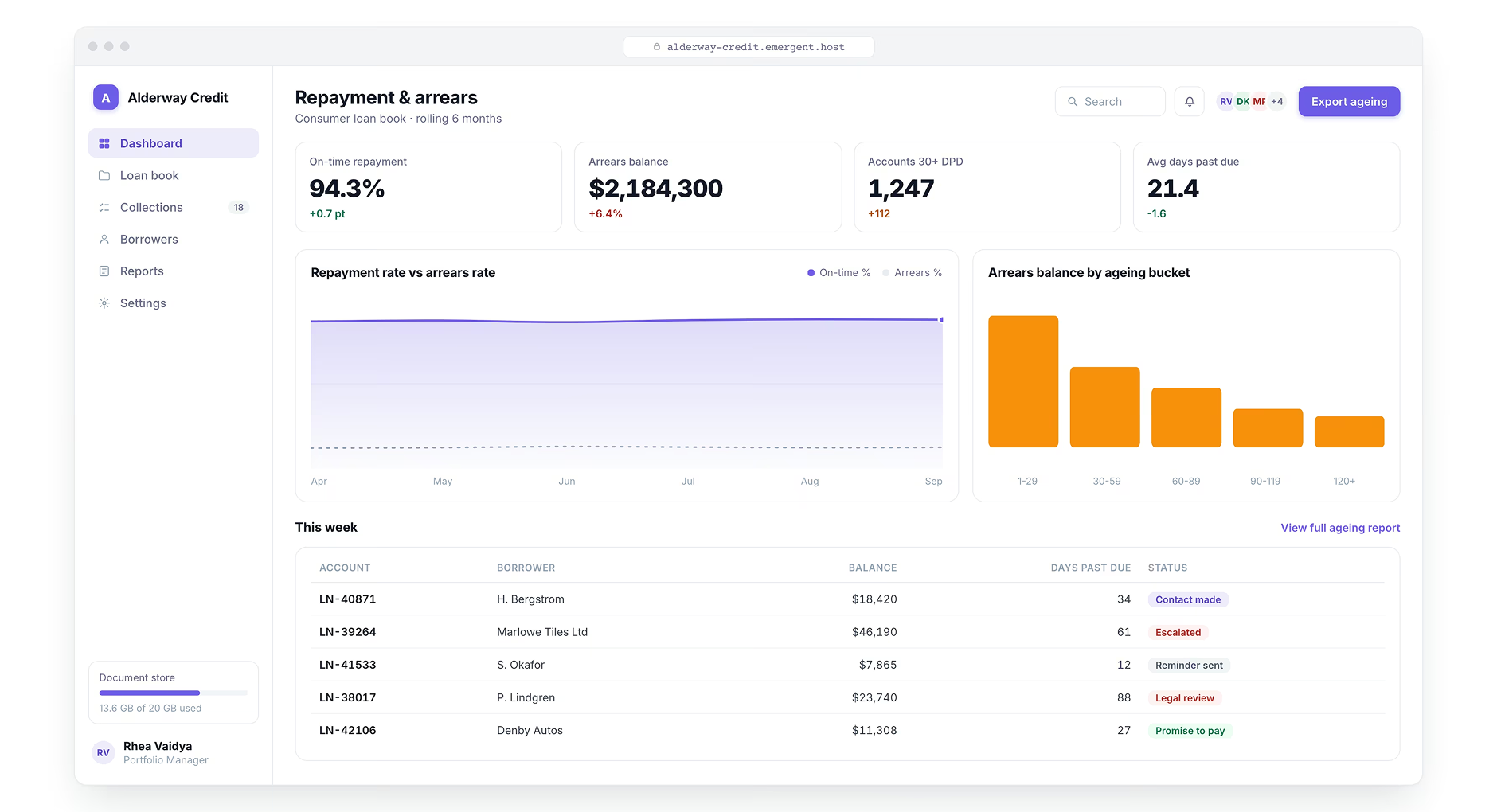Open account LN-39264

(347, 632)
